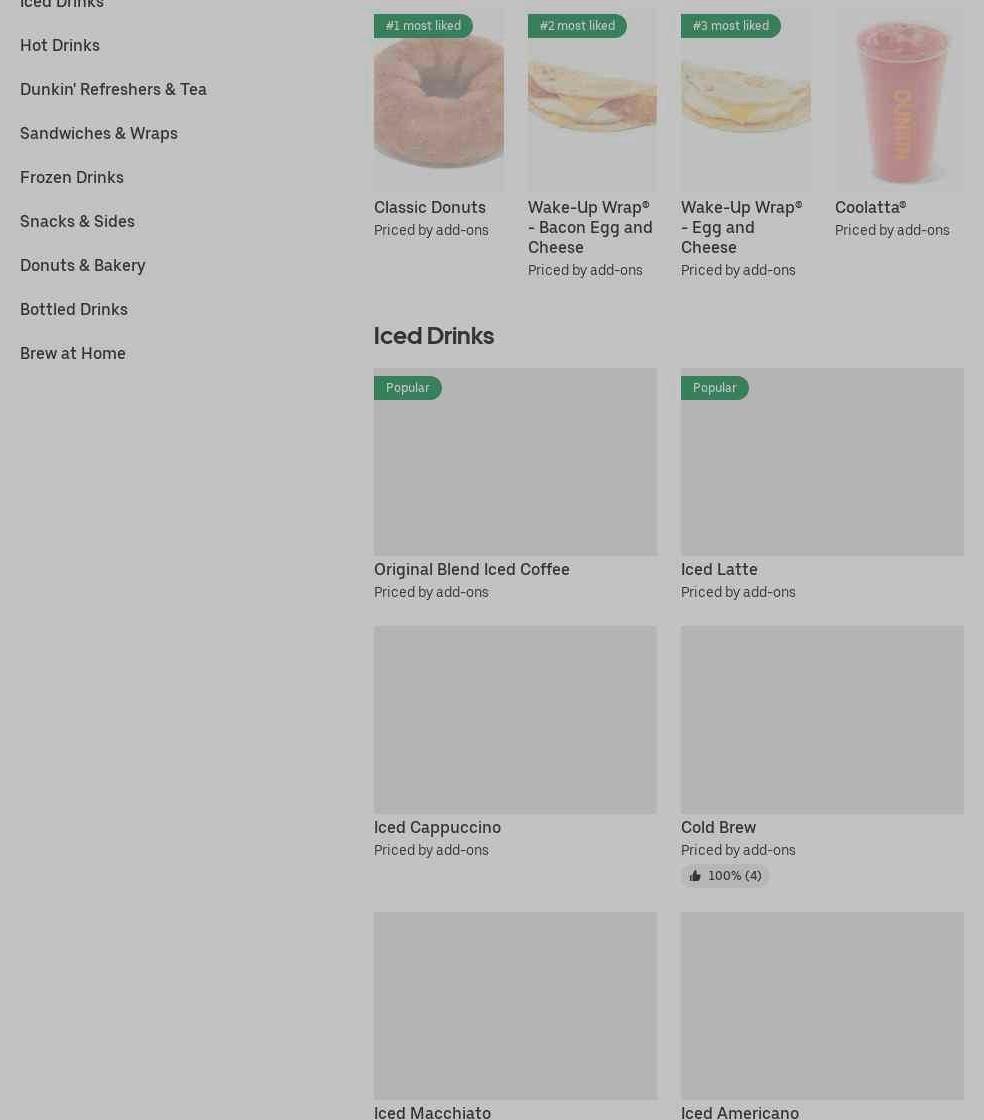Go to Hot Drinks category
This screenshot has width=984, height=1120.
(60, 46)
